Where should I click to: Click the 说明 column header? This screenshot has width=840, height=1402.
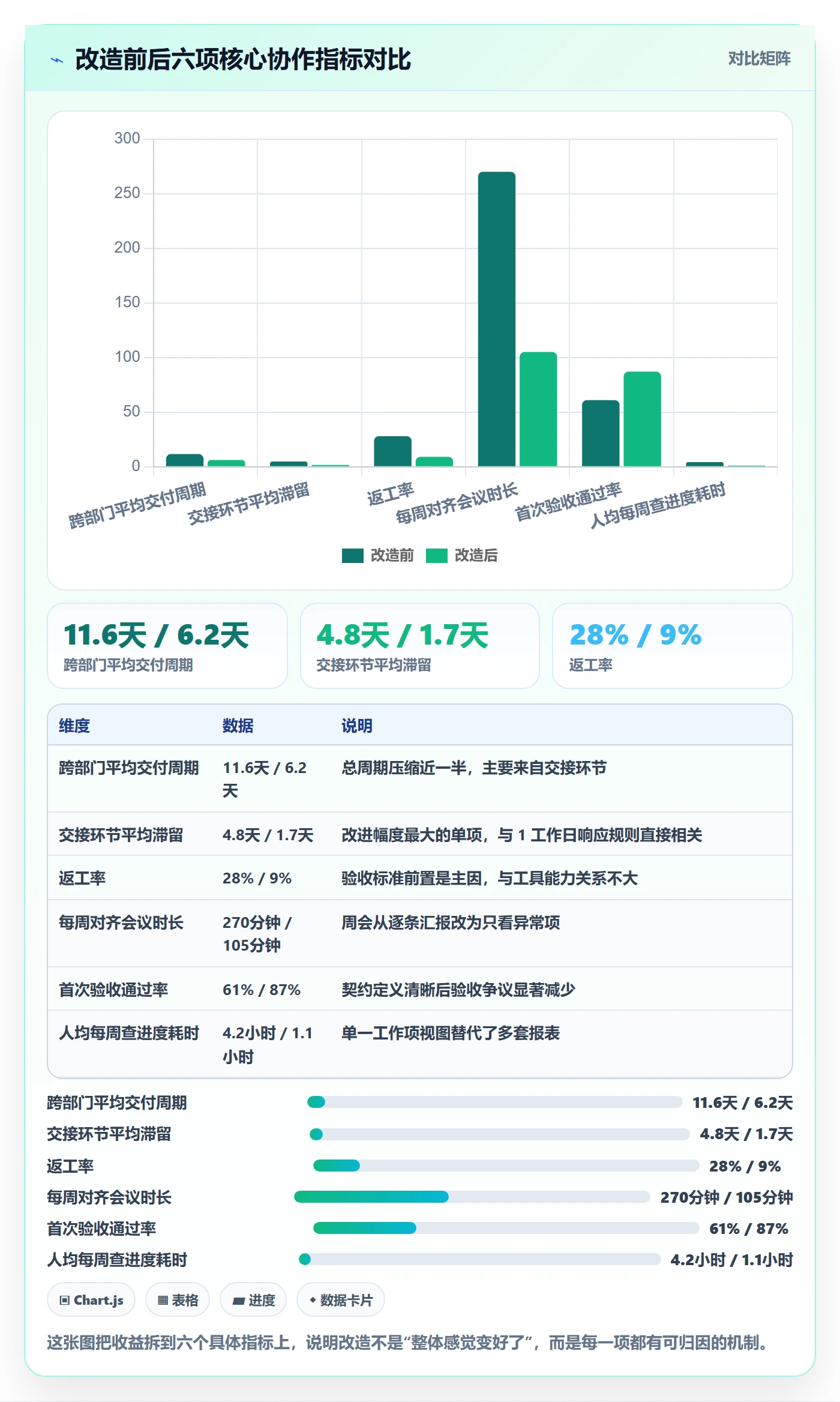[x=357, y=726]
